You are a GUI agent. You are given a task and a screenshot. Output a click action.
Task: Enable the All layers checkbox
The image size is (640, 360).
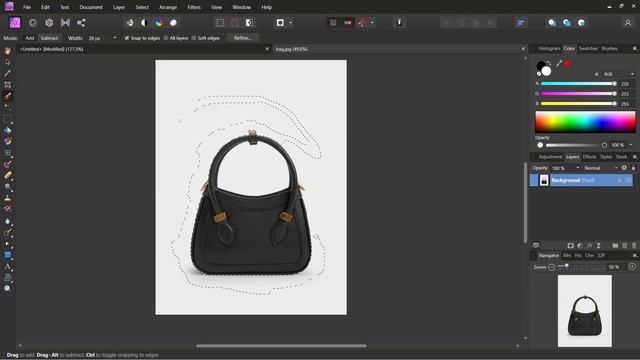(x=166, y=38)
